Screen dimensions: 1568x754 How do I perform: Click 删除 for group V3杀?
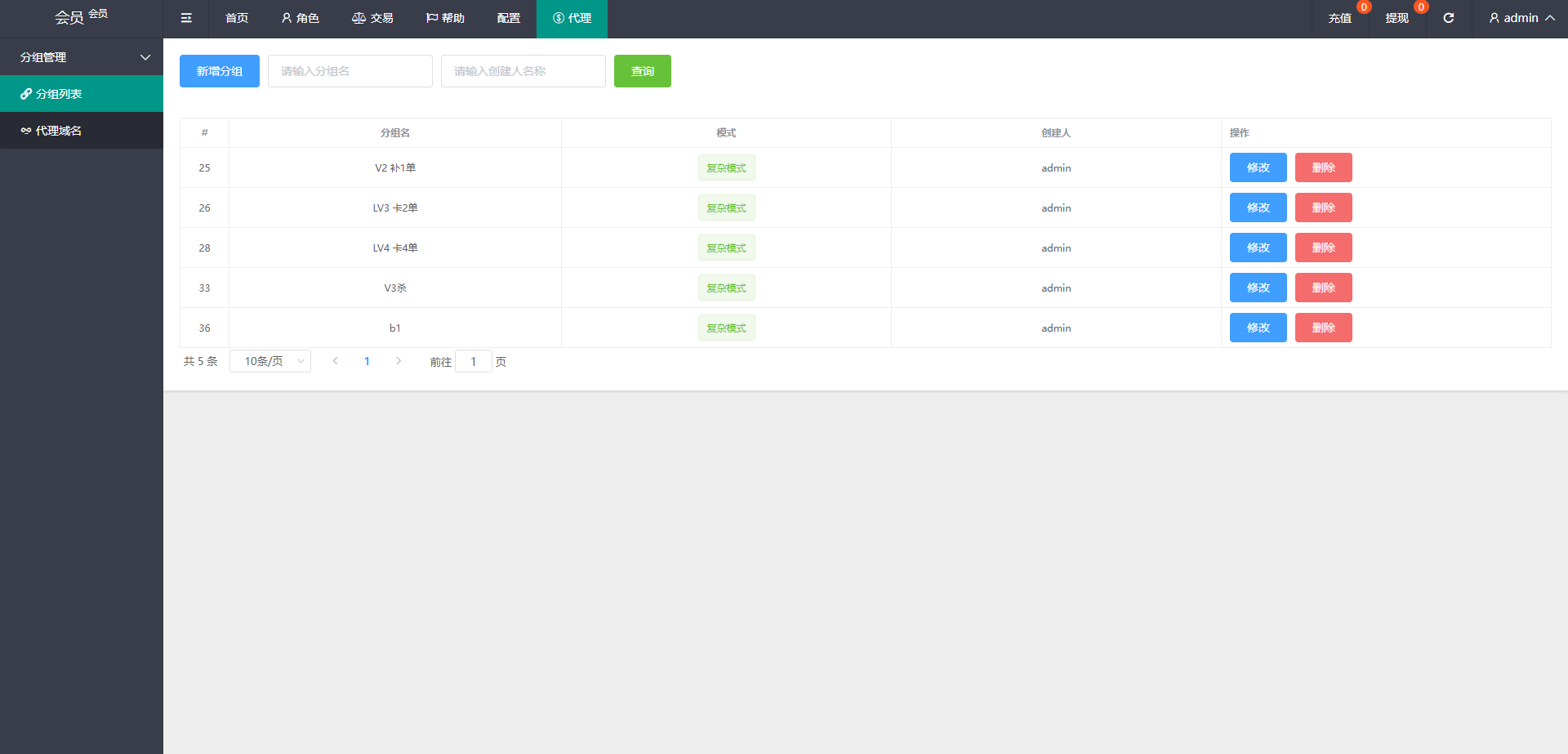pos(1324,288)
